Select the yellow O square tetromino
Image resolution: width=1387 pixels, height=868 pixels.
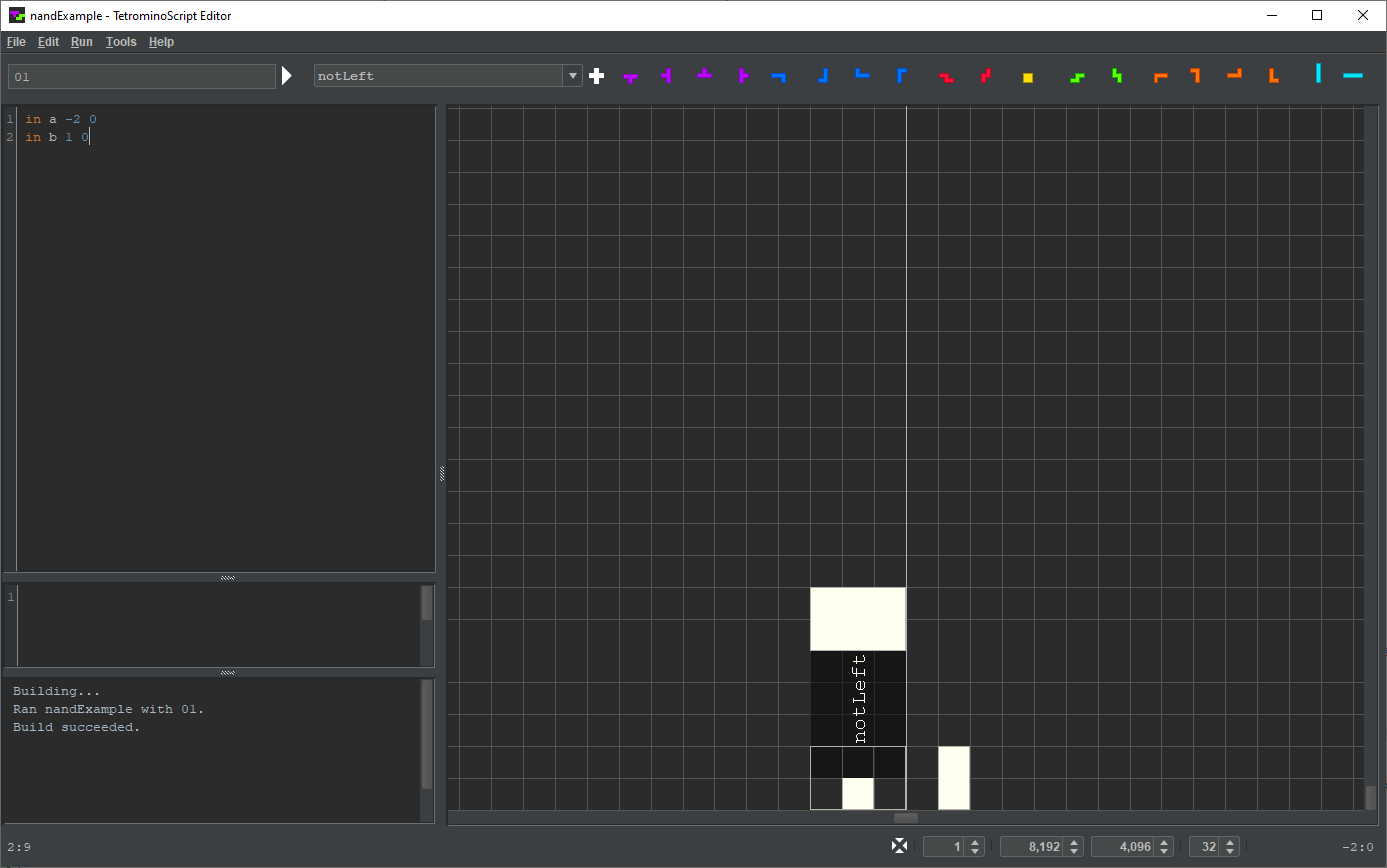point(1028,77)
